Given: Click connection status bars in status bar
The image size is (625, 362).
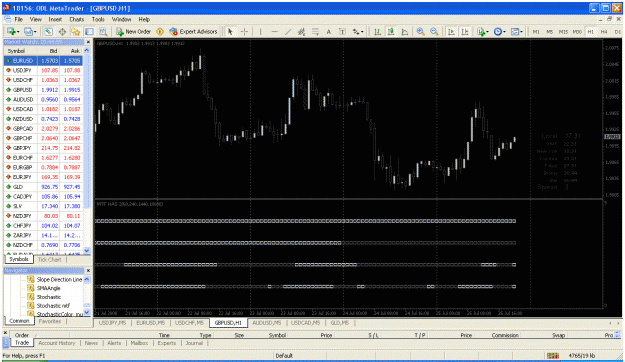Looking at the screenshot, I should click(x=552, y=356).
